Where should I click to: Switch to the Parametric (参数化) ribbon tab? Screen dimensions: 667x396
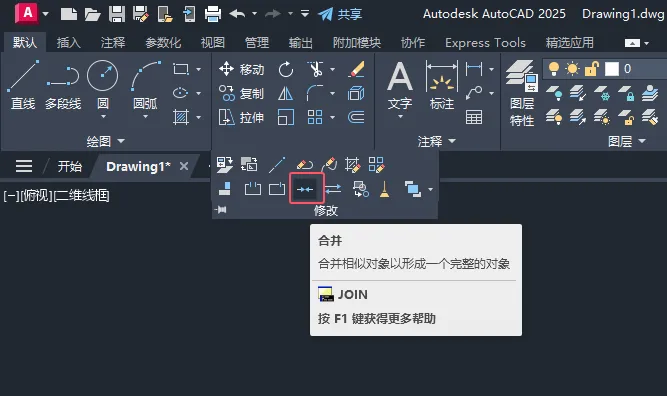pos(163,43)
